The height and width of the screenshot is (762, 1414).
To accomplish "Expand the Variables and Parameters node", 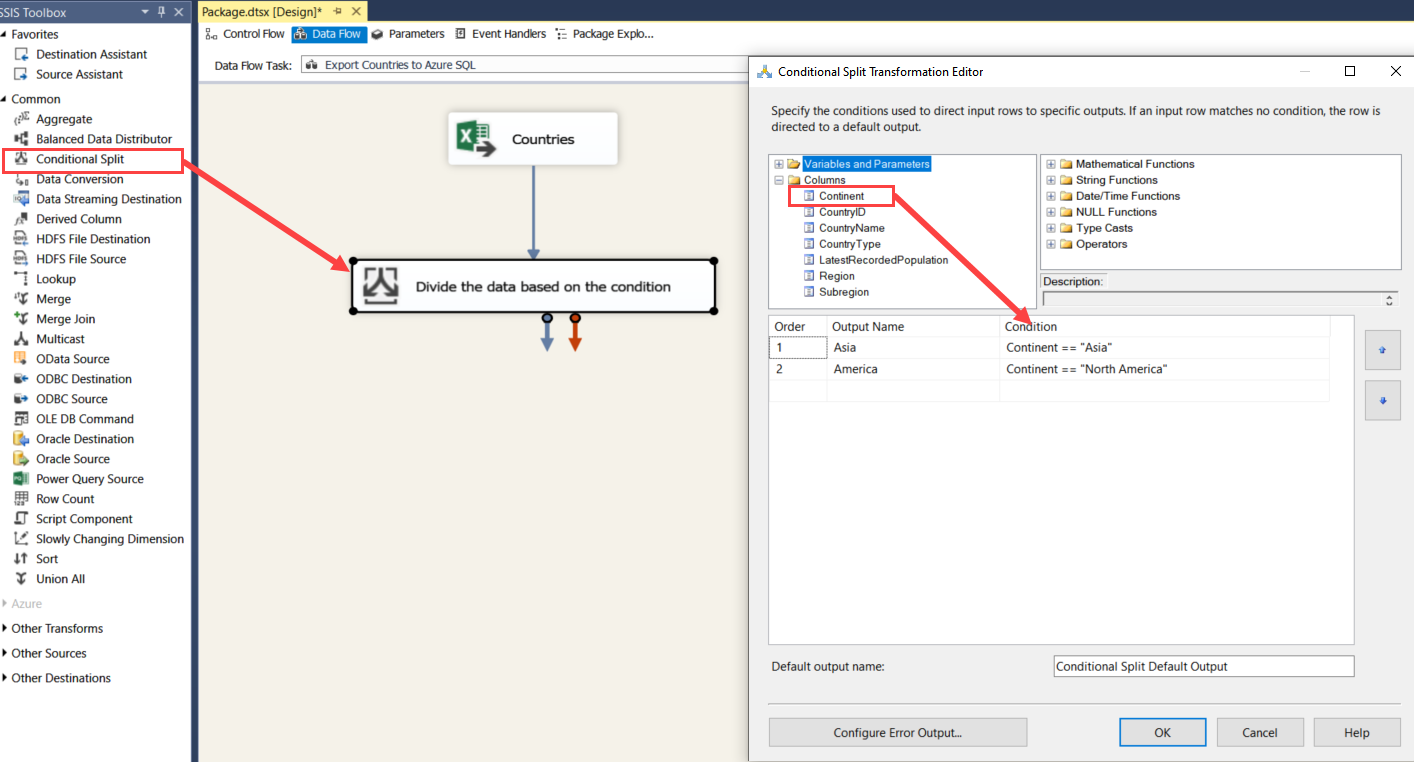I will pyautogui.click(x=779, y=164).
